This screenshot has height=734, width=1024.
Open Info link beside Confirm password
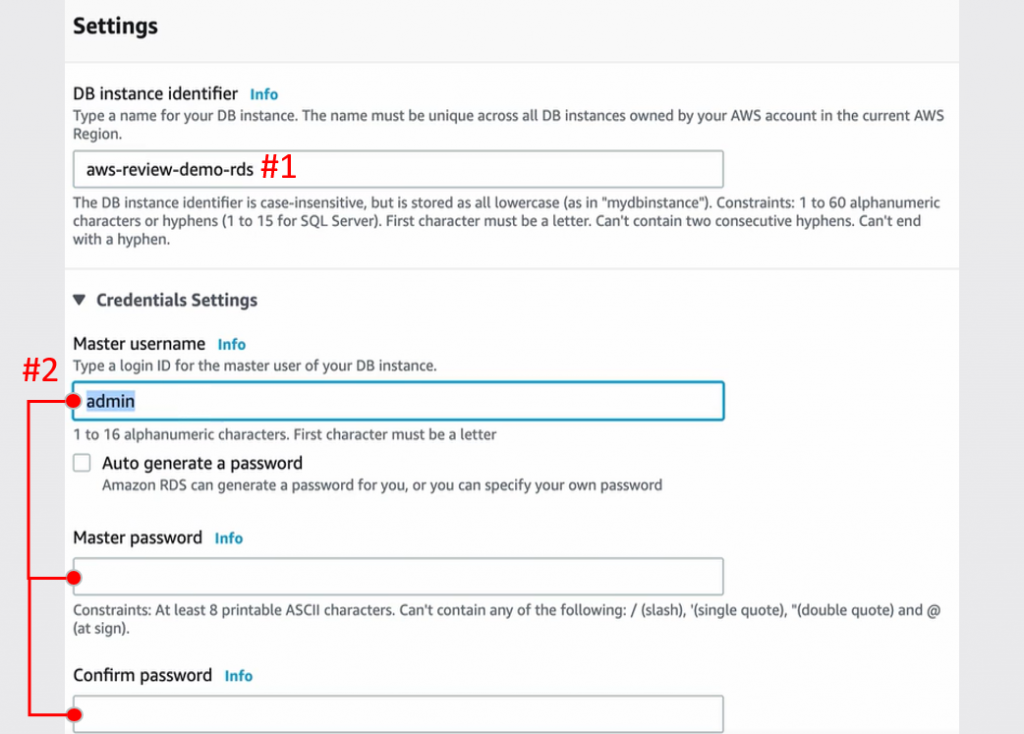point(238,677)
